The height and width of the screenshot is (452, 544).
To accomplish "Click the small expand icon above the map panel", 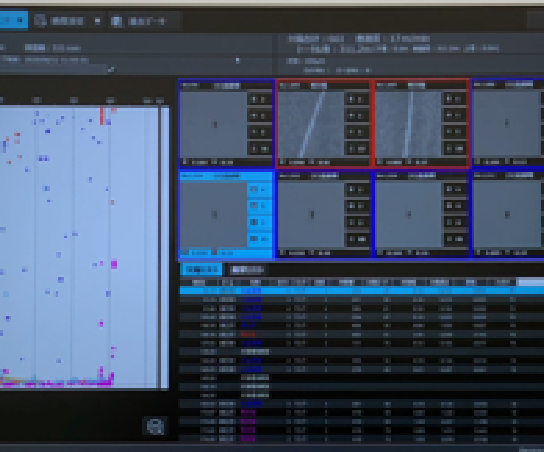I will pos(111,70).
